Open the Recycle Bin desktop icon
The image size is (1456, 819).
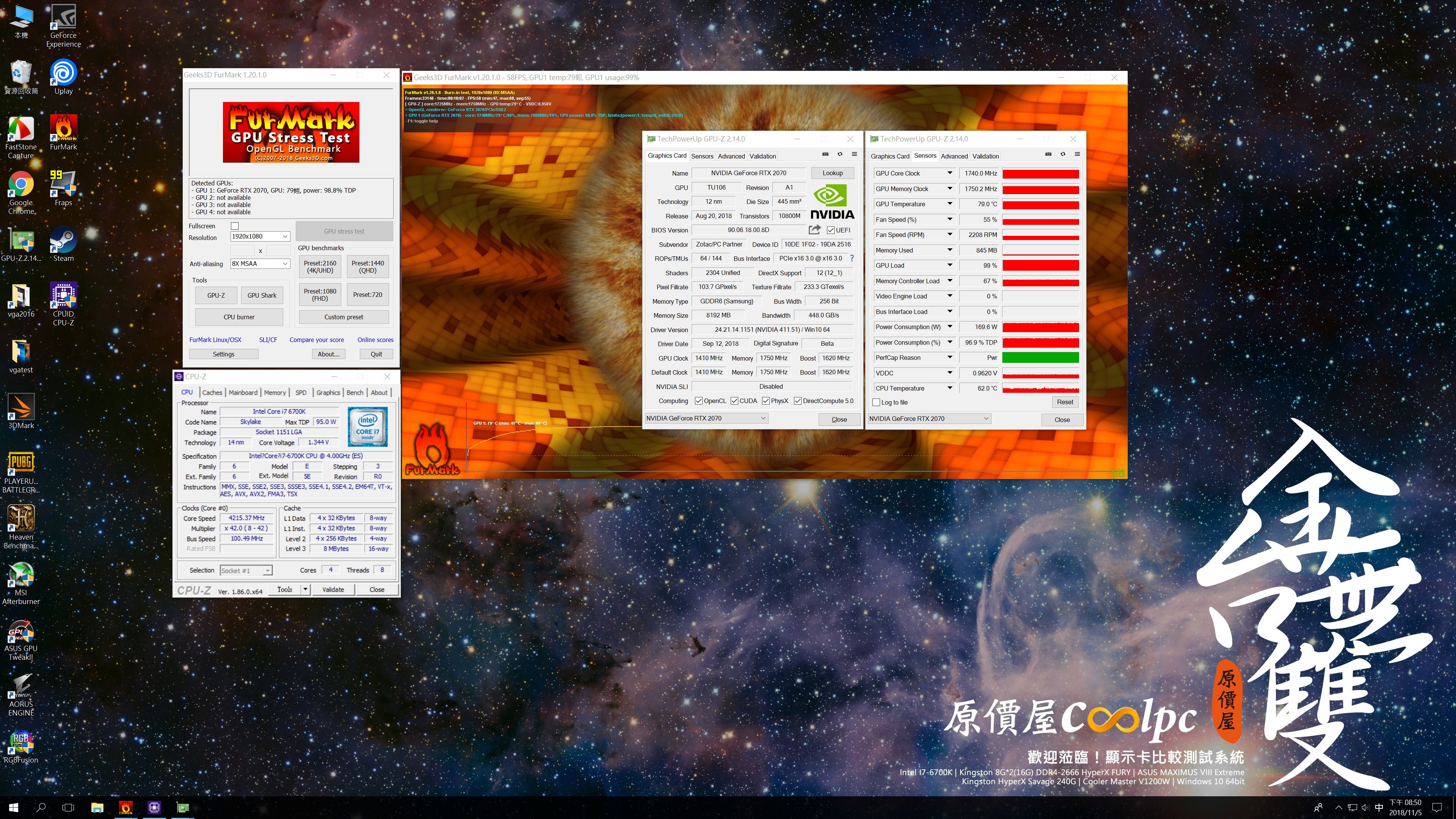tap(21, 77)
